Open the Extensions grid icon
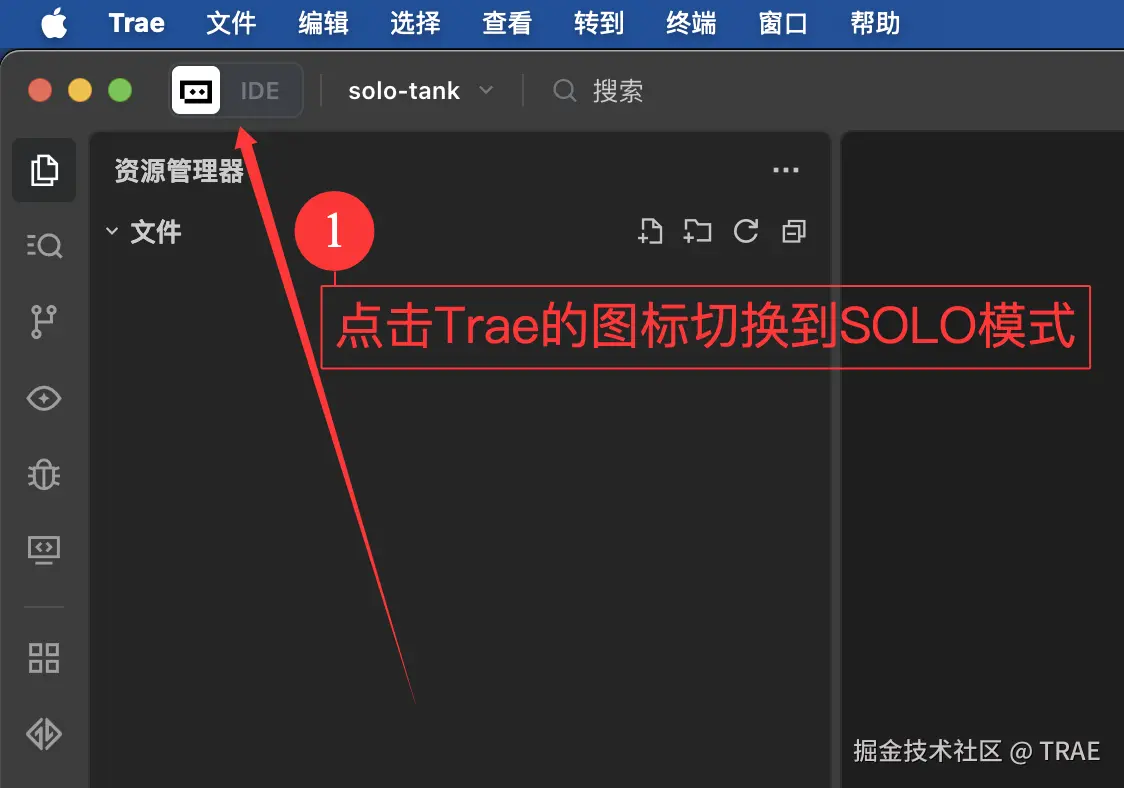 coord(44,658)
